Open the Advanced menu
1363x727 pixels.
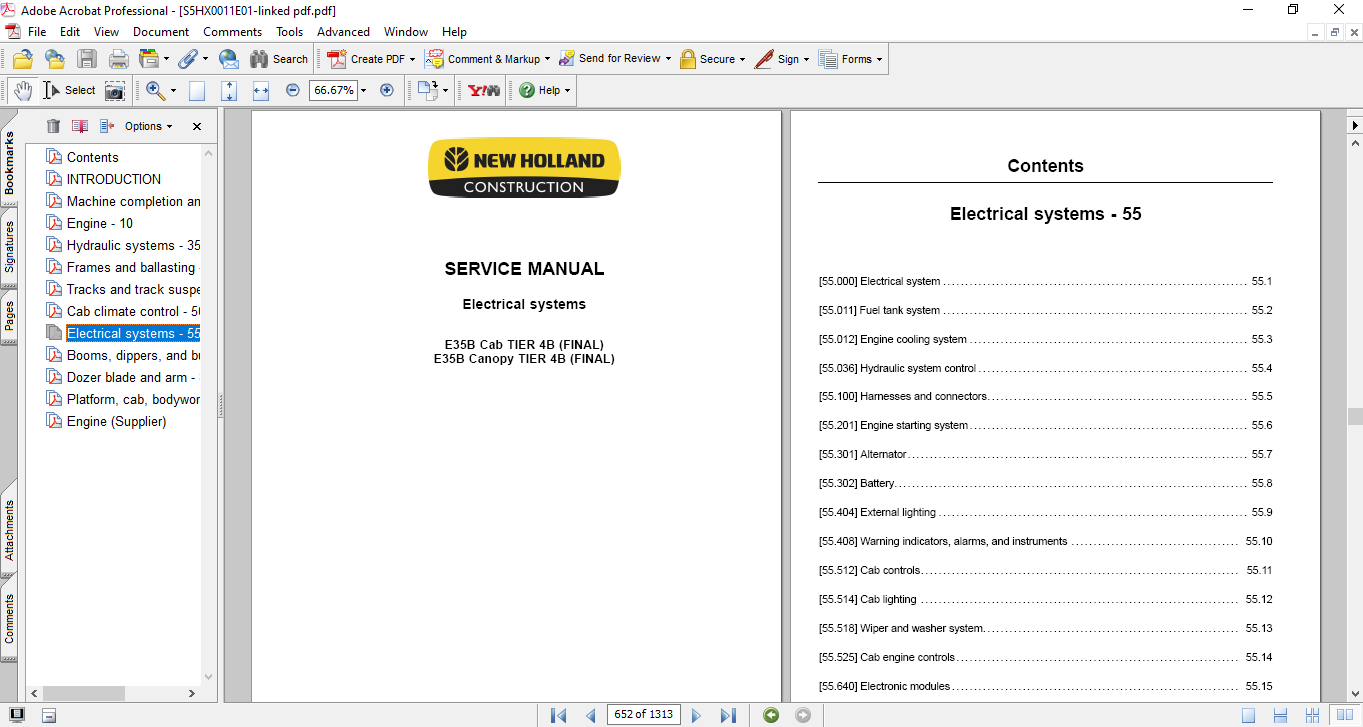tap(343, 32)
